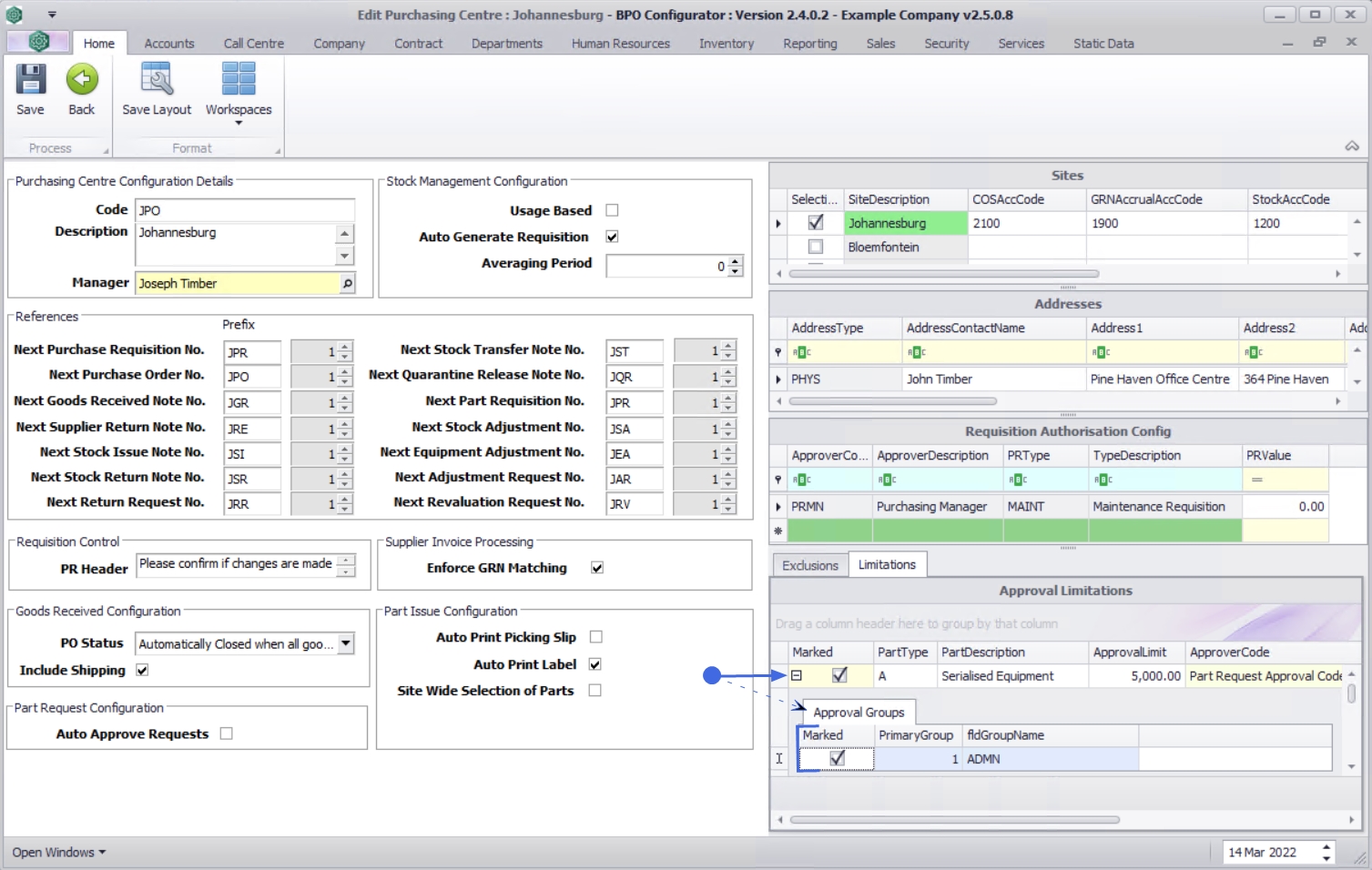Switch to the Exclusions tab
The height and width of the screenshot is (870, 1372).
click(809, 565)
